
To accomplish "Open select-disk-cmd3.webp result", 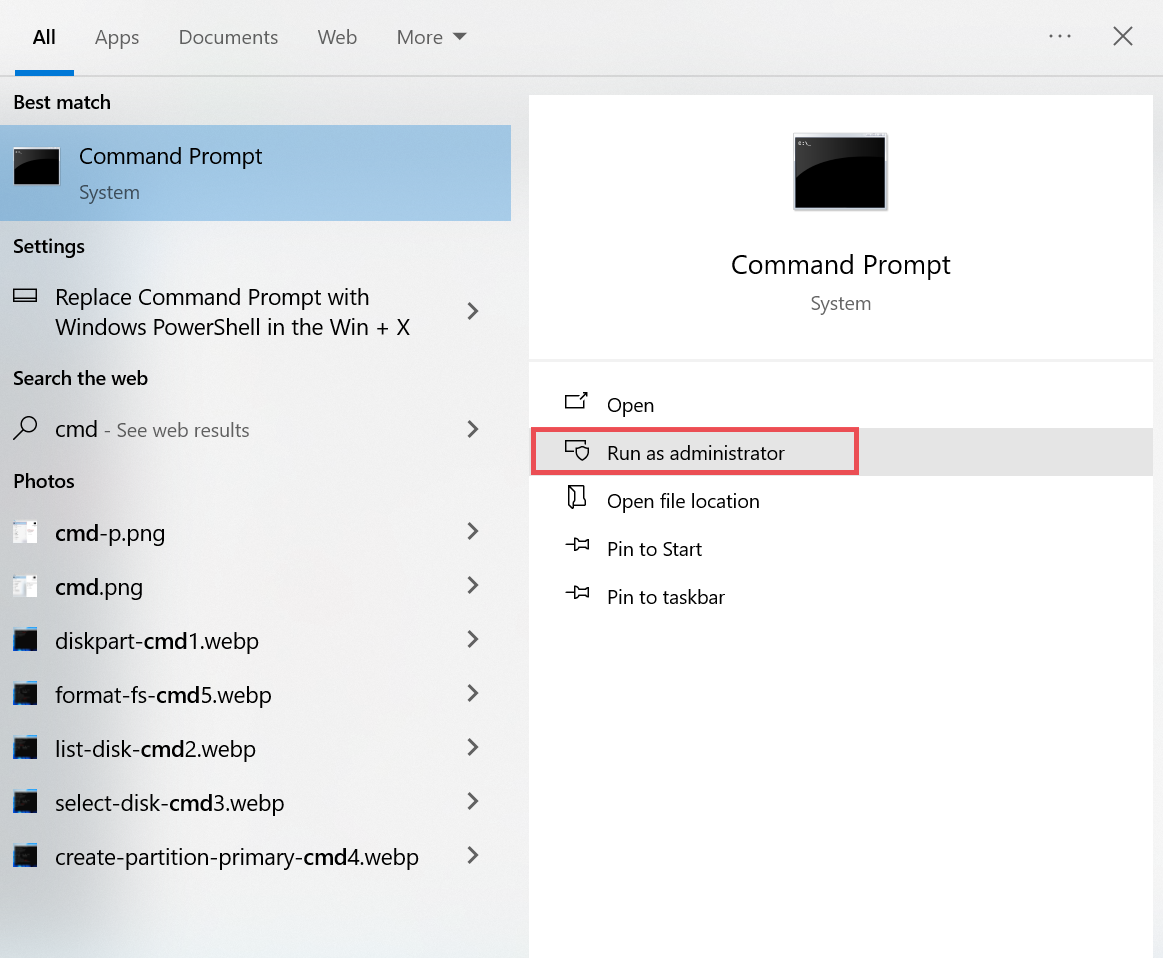I will pos(255,803).
